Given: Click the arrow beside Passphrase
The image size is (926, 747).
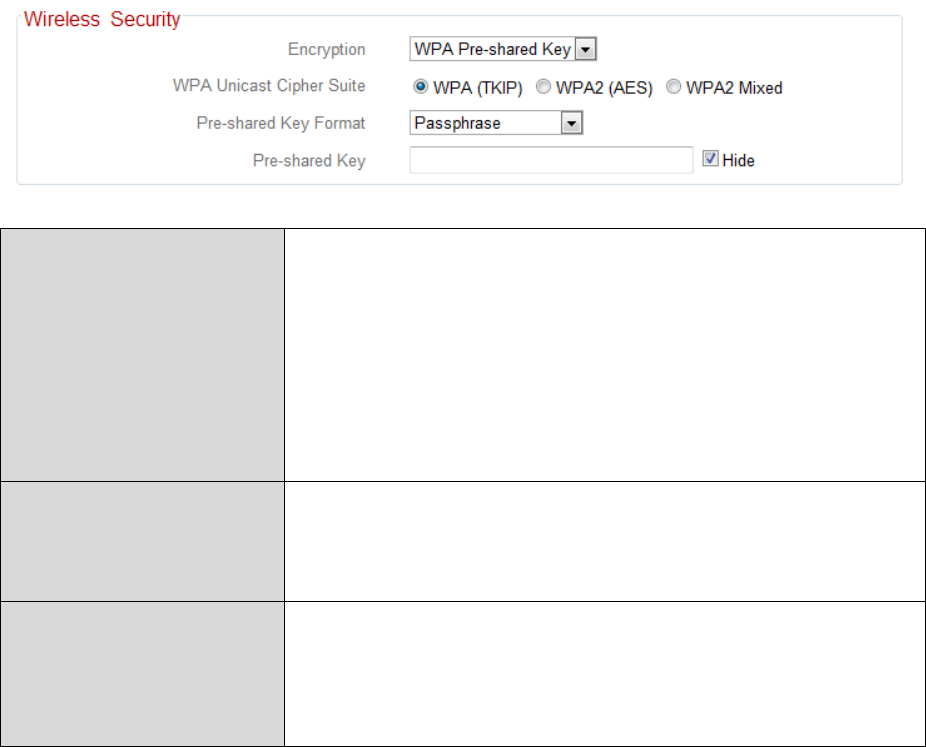Looking at the screenshot, I should 571,123.
